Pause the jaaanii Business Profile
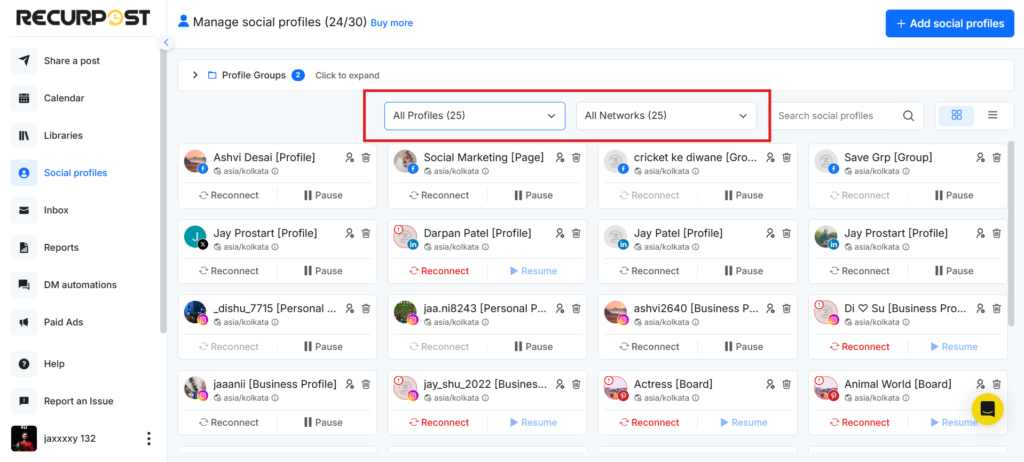The width and height of the screenshot is (1024, 462). point(323,423)
